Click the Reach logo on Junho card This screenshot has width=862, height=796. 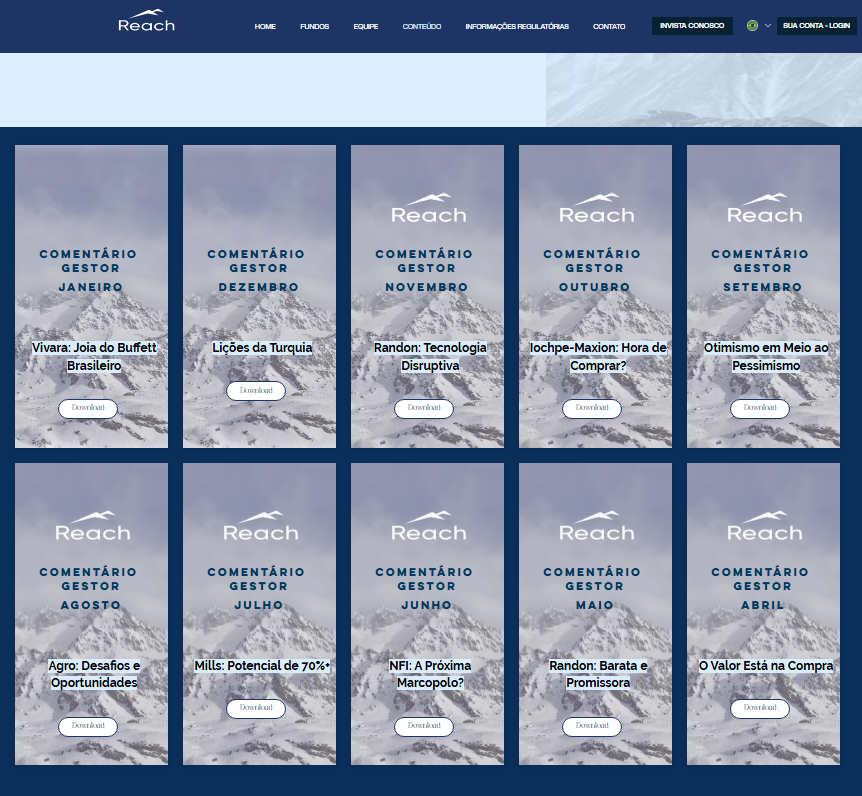point(429,526)
